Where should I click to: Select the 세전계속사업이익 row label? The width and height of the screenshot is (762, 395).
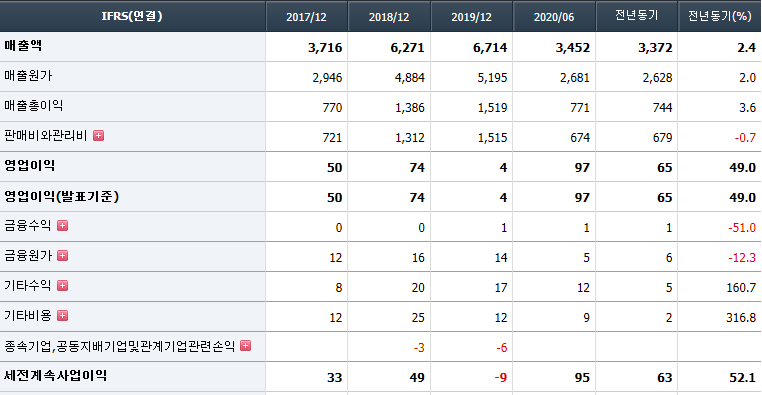(55, 376)
